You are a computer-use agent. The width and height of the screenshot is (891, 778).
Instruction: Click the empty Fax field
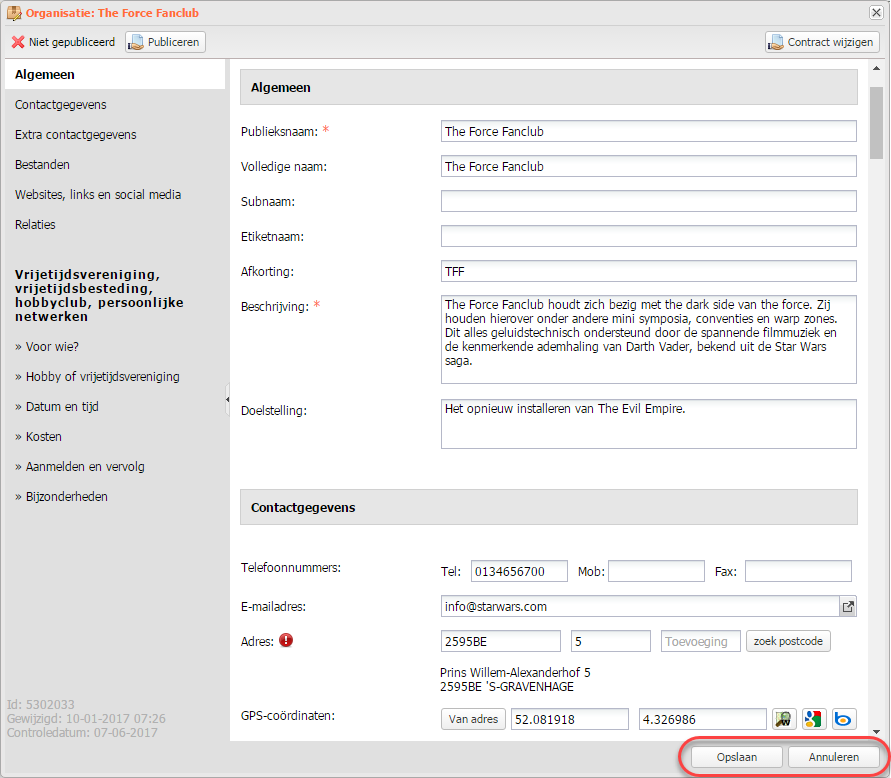(x=798, y=571)
